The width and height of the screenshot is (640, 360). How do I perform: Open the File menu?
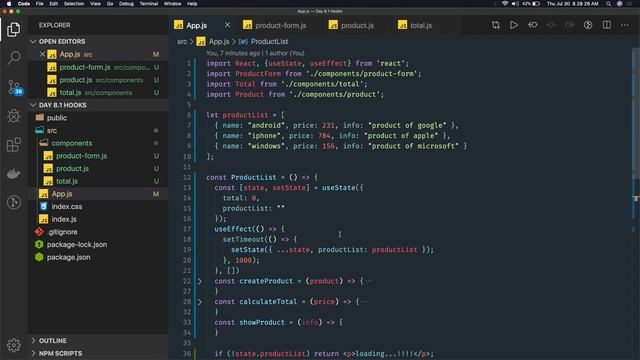40,4
